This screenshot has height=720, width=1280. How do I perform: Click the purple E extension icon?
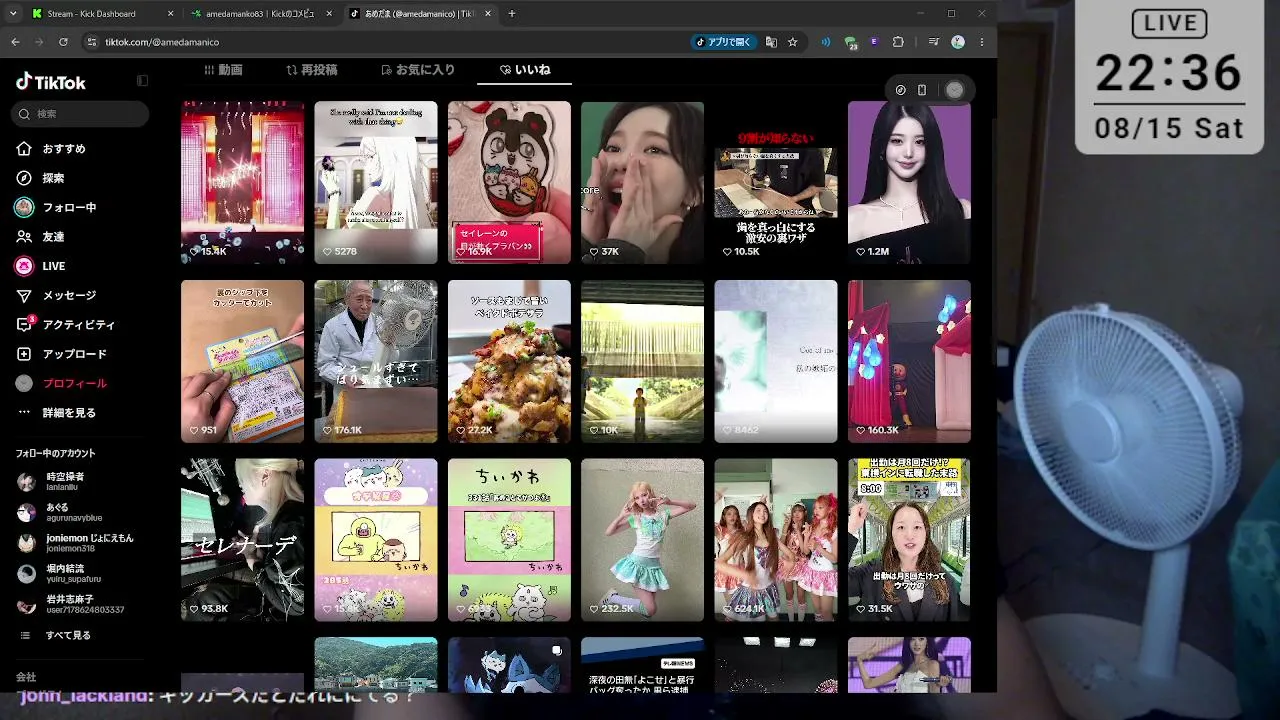point(874,42)
